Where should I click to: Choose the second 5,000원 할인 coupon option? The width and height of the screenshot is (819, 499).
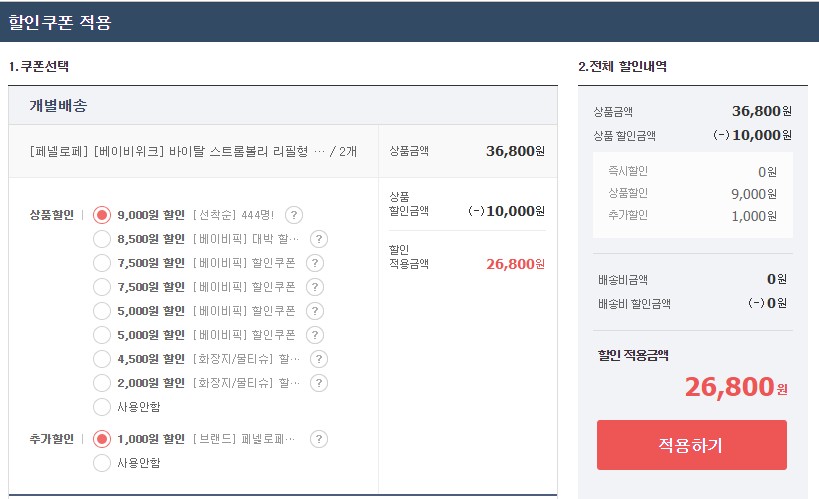pos(101,335)
